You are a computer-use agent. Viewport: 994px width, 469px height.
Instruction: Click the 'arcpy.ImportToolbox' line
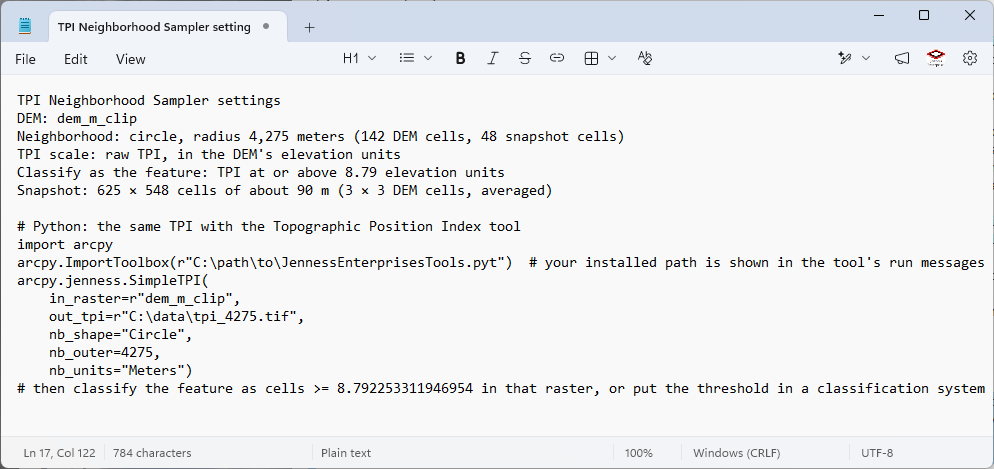click(501, 262)
